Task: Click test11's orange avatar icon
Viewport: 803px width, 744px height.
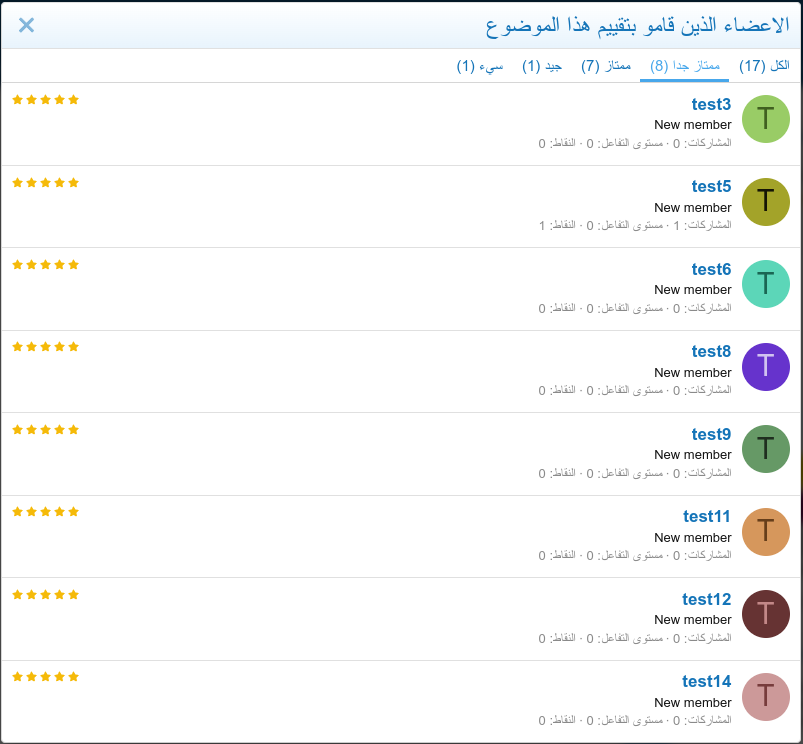Action: pos(765,531)
